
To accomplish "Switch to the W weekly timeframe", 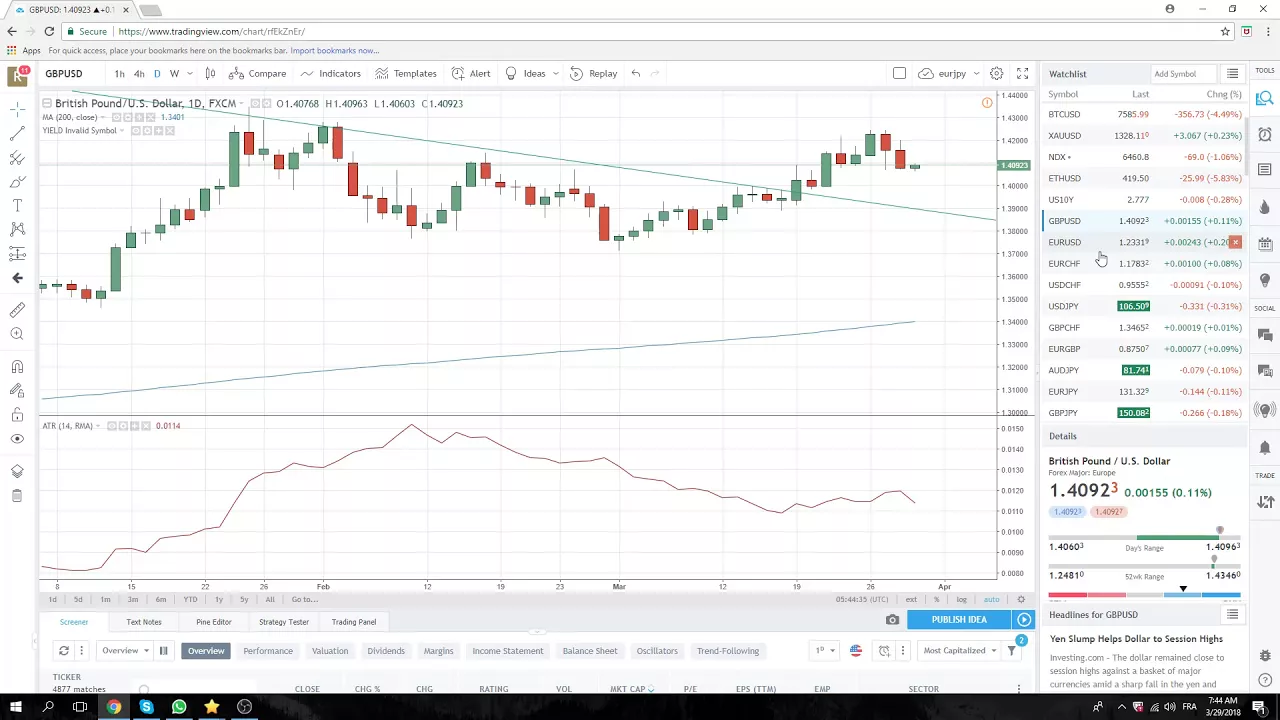I will pyautogui.click(x=174, y=73).
